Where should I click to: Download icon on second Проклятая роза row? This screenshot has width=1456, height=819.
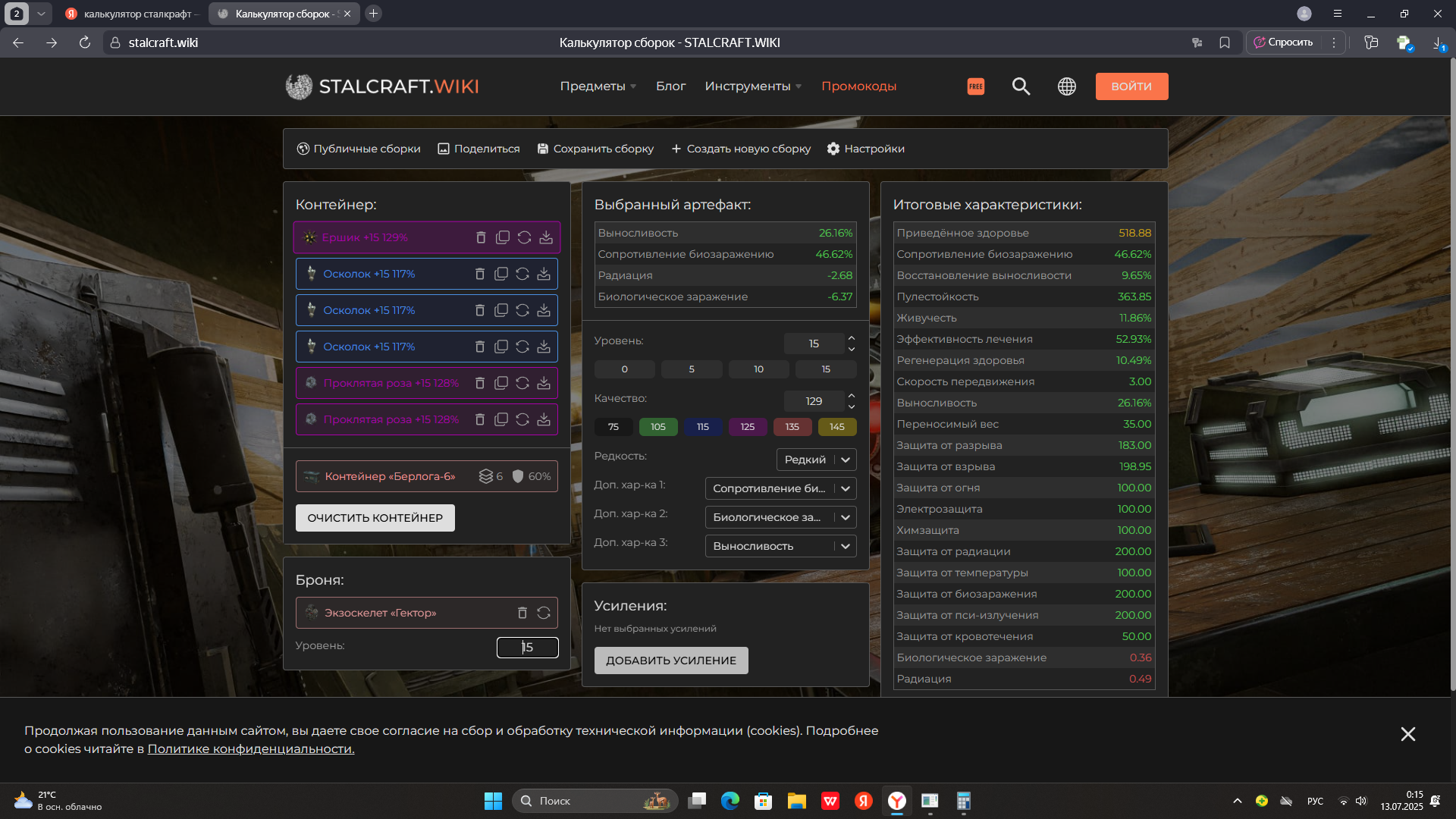[x=544, y=419]
